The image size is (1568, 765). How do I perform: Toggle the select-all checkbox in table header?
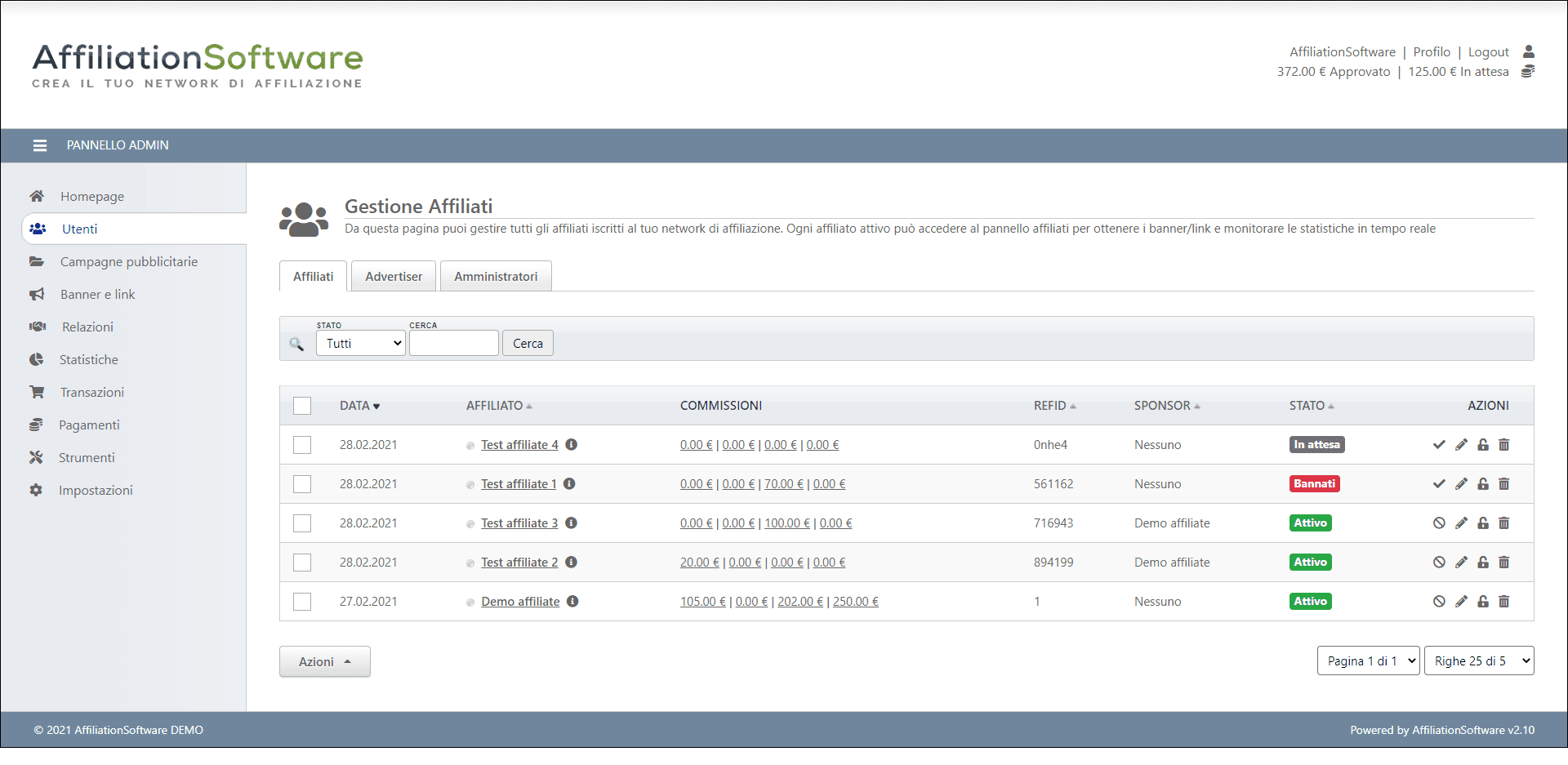coord(302,406)
